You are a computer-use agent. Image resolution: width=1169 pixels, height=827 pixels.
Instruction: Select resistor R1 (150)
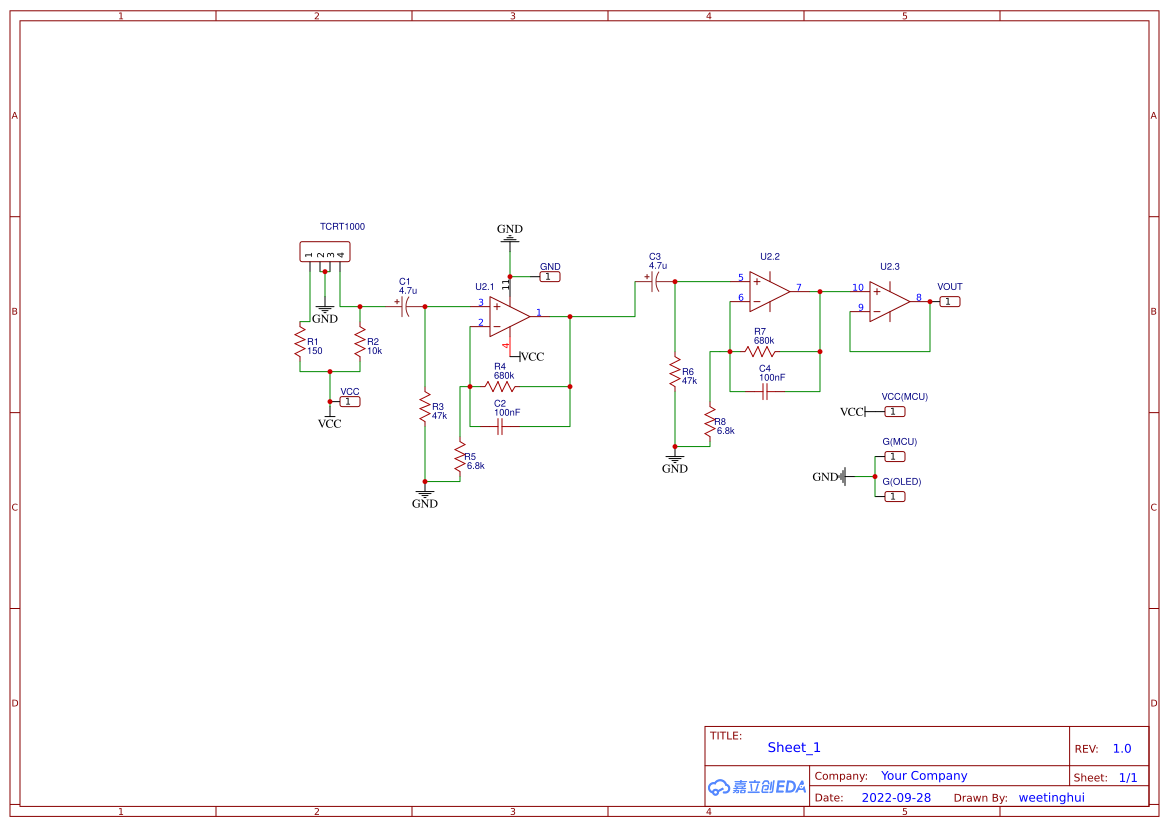coord(299,342)
